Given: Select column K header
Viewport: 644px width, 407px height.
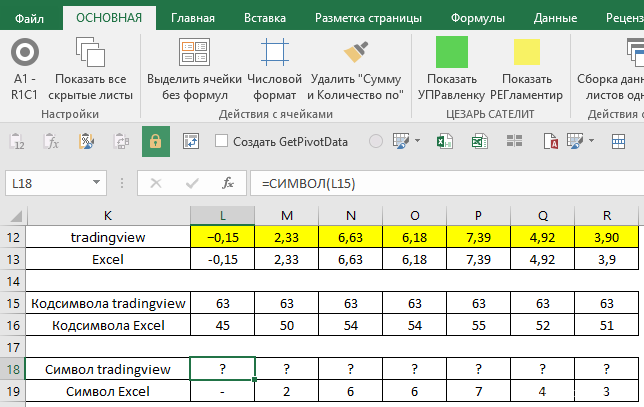Looking at the screenshot, I should (x=108, y=216).
